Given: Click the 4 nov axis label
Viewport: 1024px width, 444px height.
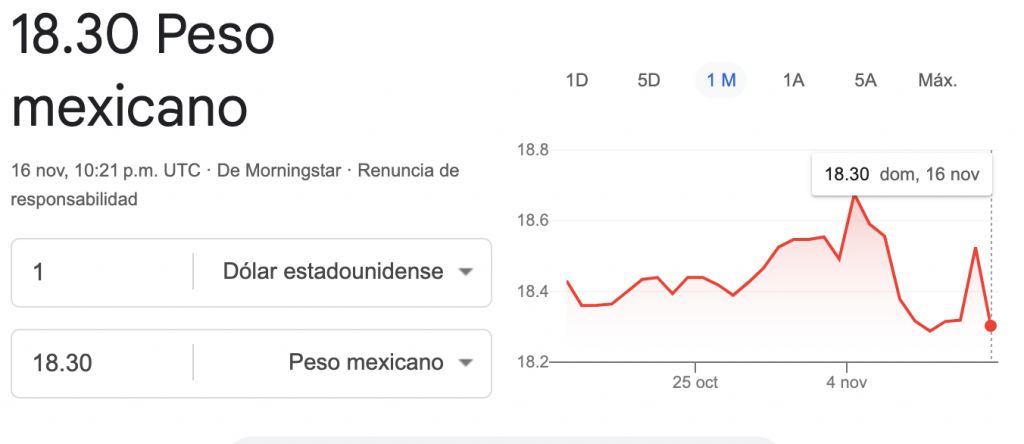Looking at the screenshot, I should pos(847,382).
